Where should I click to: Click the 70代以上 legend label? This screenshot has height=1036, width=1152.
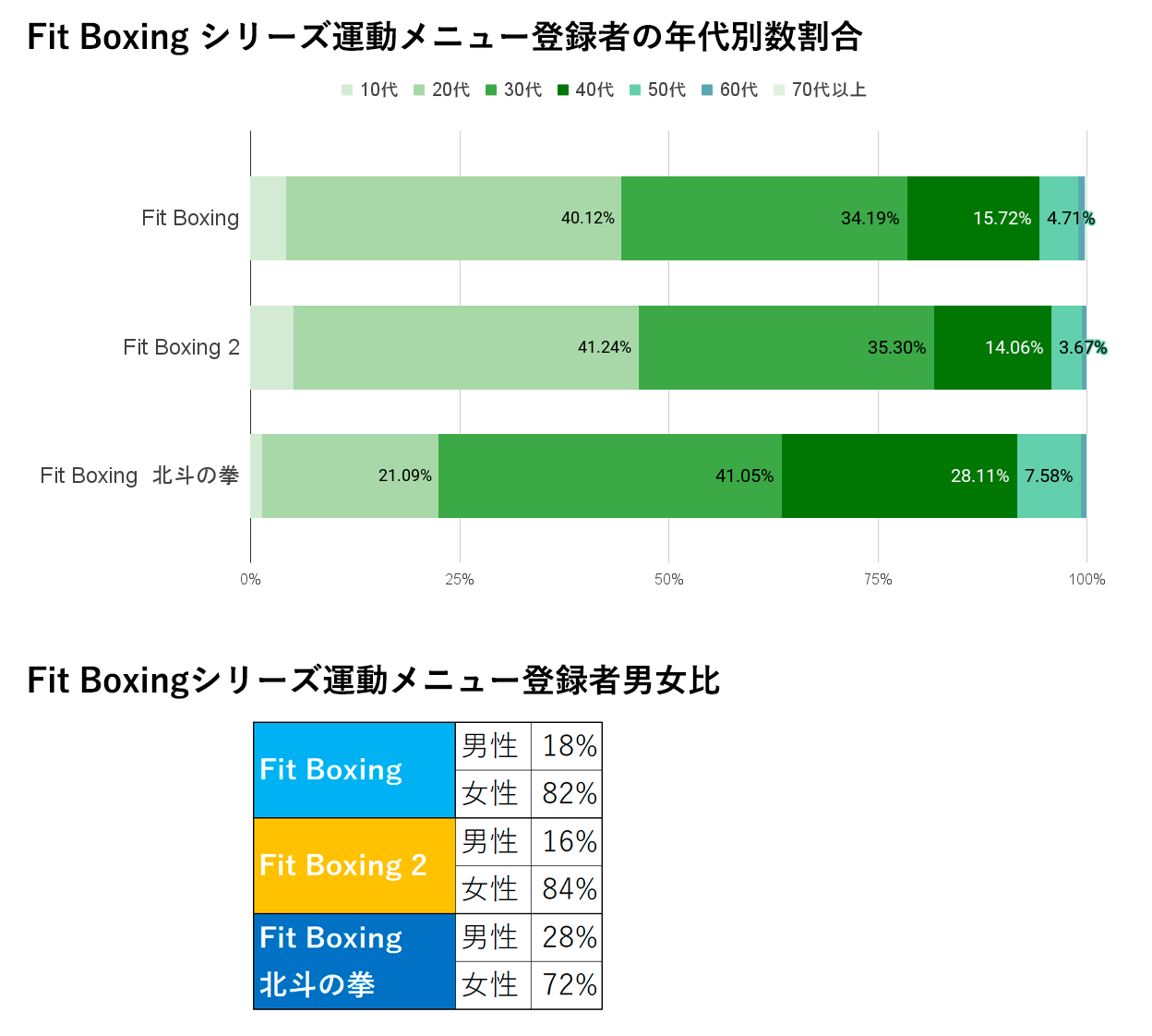829,90
